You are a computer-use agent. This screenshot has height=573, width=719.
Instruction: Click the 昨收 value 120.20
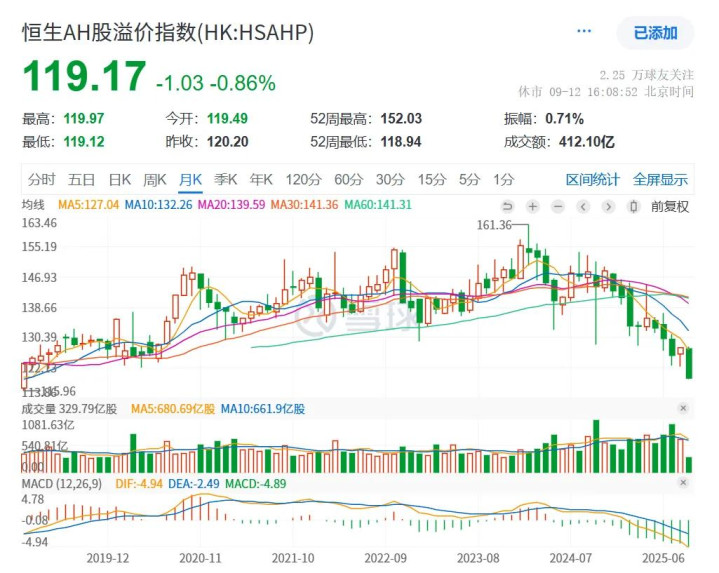click(x=227, y=142)
